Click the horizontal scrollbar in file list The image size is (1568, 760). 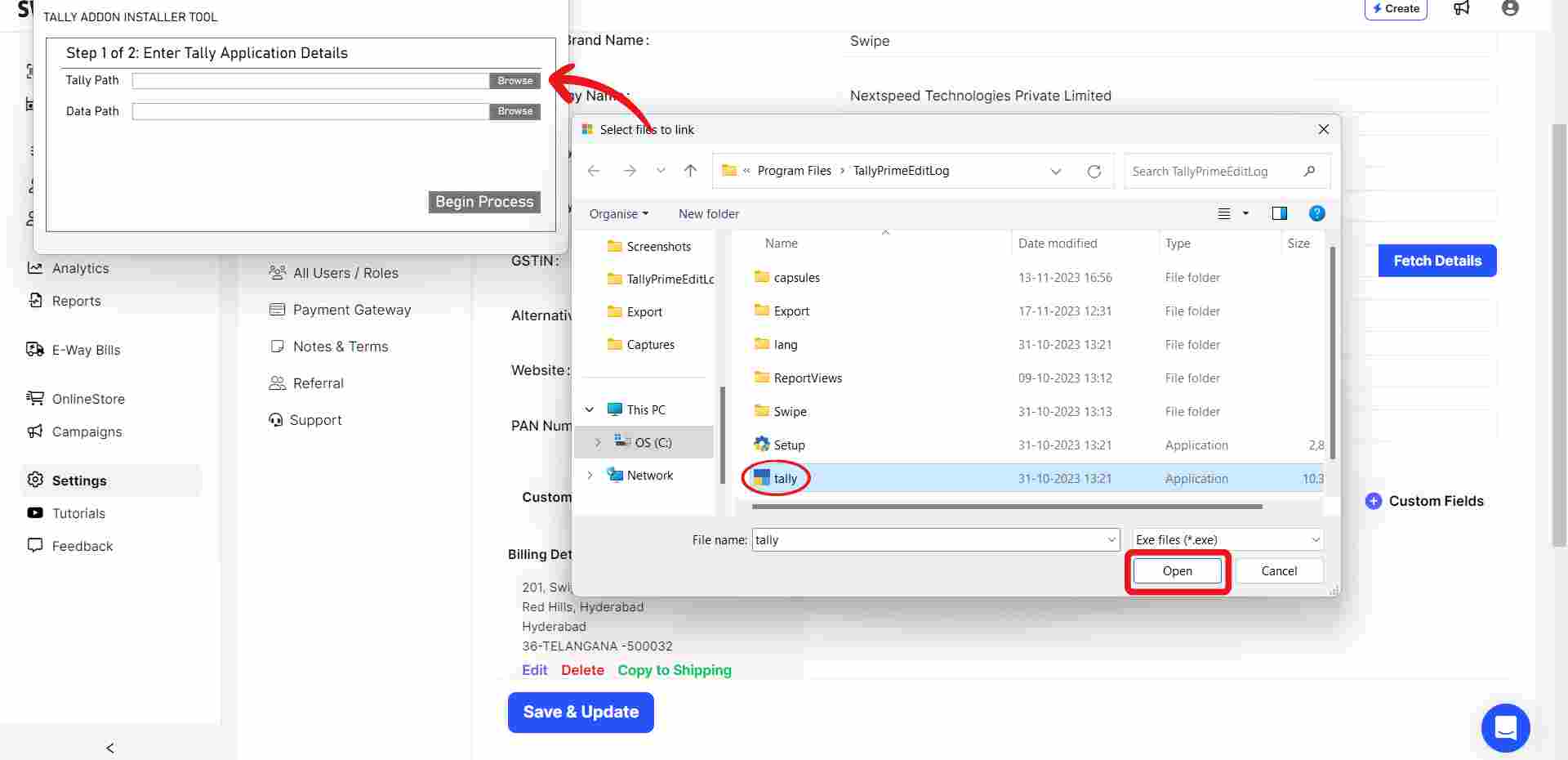click(1007, 507)
